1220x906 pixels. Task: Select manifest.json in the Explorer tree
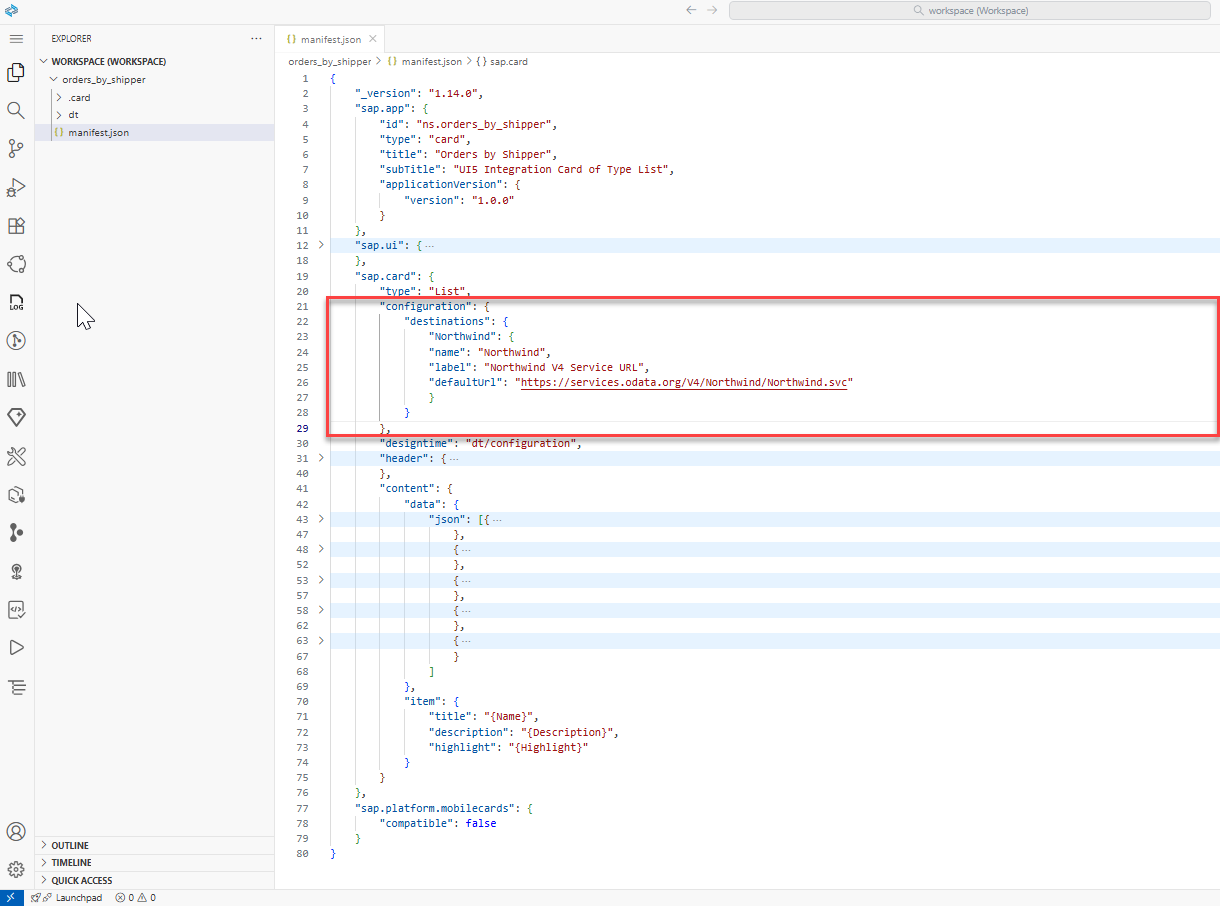point(154,132)
